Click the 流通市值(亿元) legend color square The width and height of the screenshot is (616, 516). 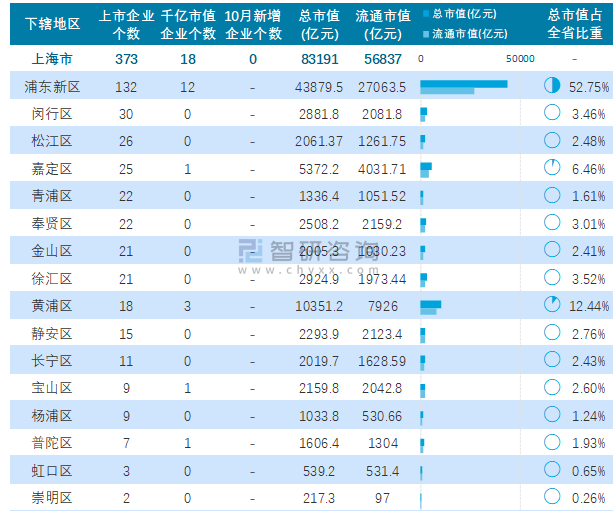[425, 33]
